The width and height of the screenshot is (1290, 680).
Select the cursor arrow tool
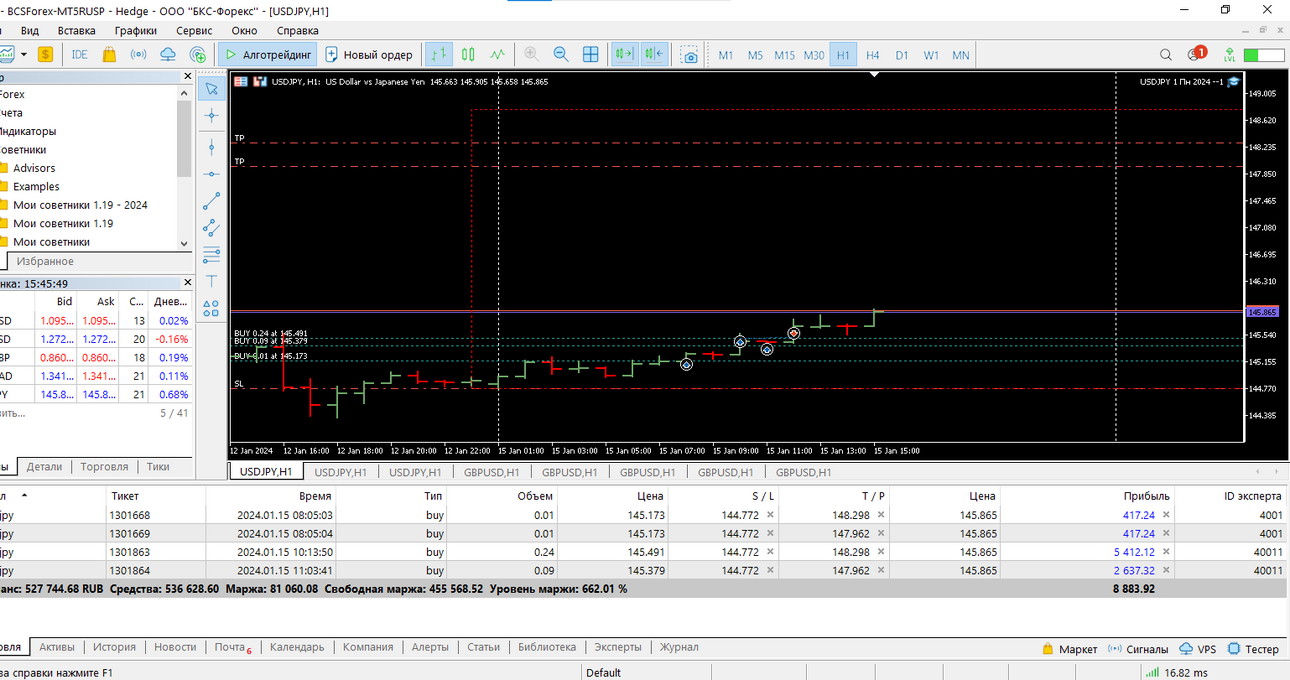pyautogui.click(x=211, y=89)
